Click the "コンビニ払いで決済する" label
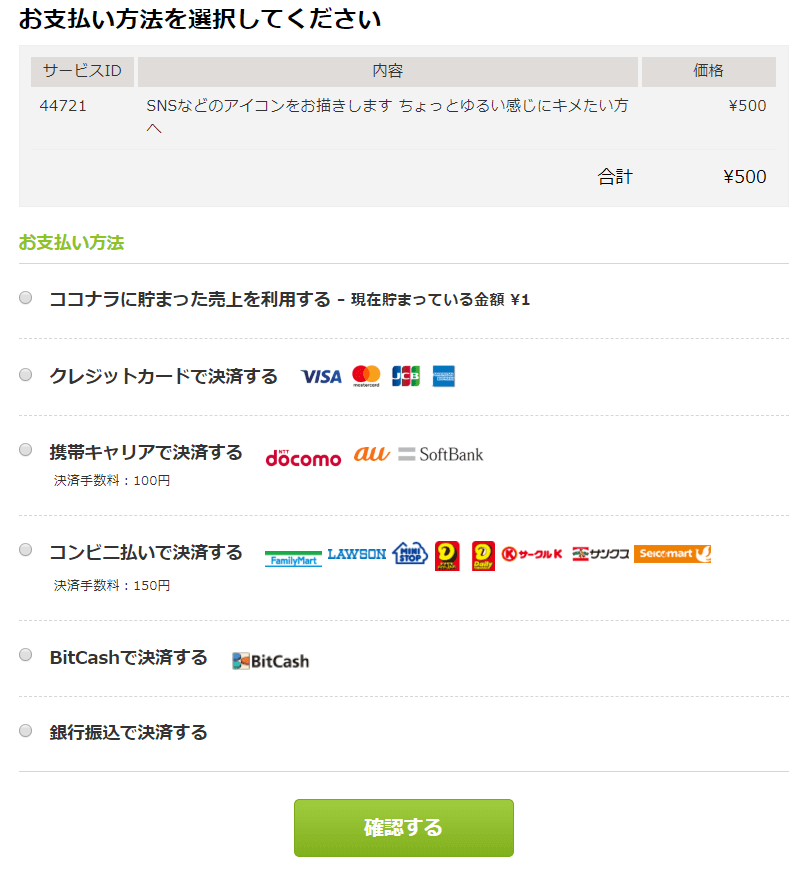The image size is (803, 870). (x=146, y=553)
